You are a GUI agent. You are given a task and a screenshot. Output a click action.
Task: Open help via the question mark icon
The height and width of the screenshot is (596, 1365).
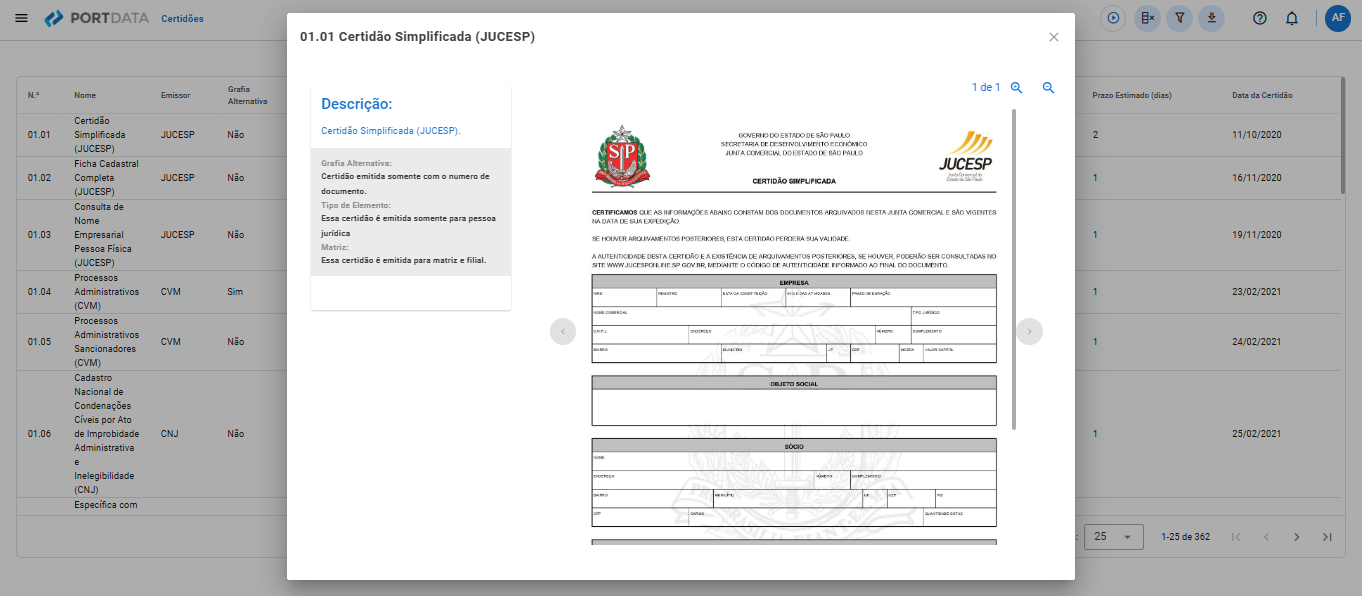tap(1260, 19)
